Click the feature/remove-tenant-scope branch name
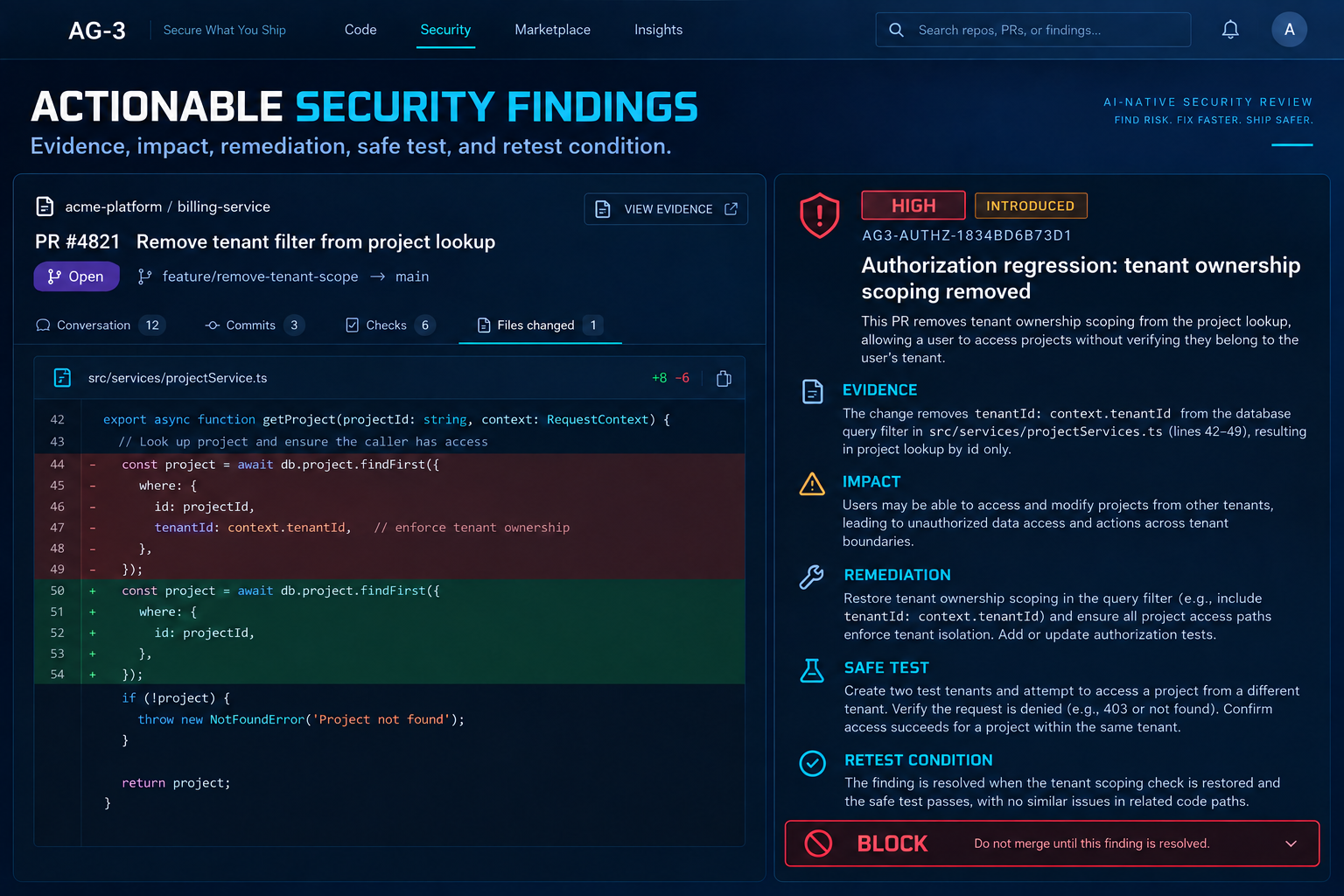Screen dimensions: 1344x896 261,276
